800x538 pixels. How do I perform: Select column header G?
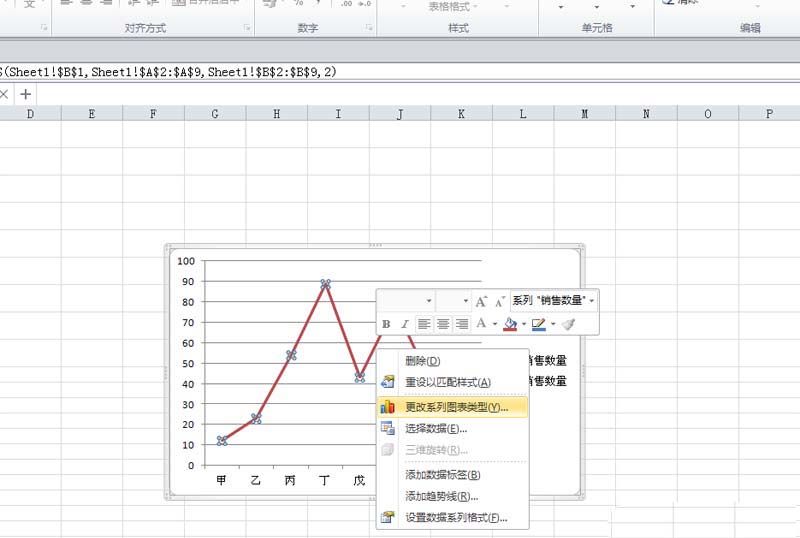point(215,114)
